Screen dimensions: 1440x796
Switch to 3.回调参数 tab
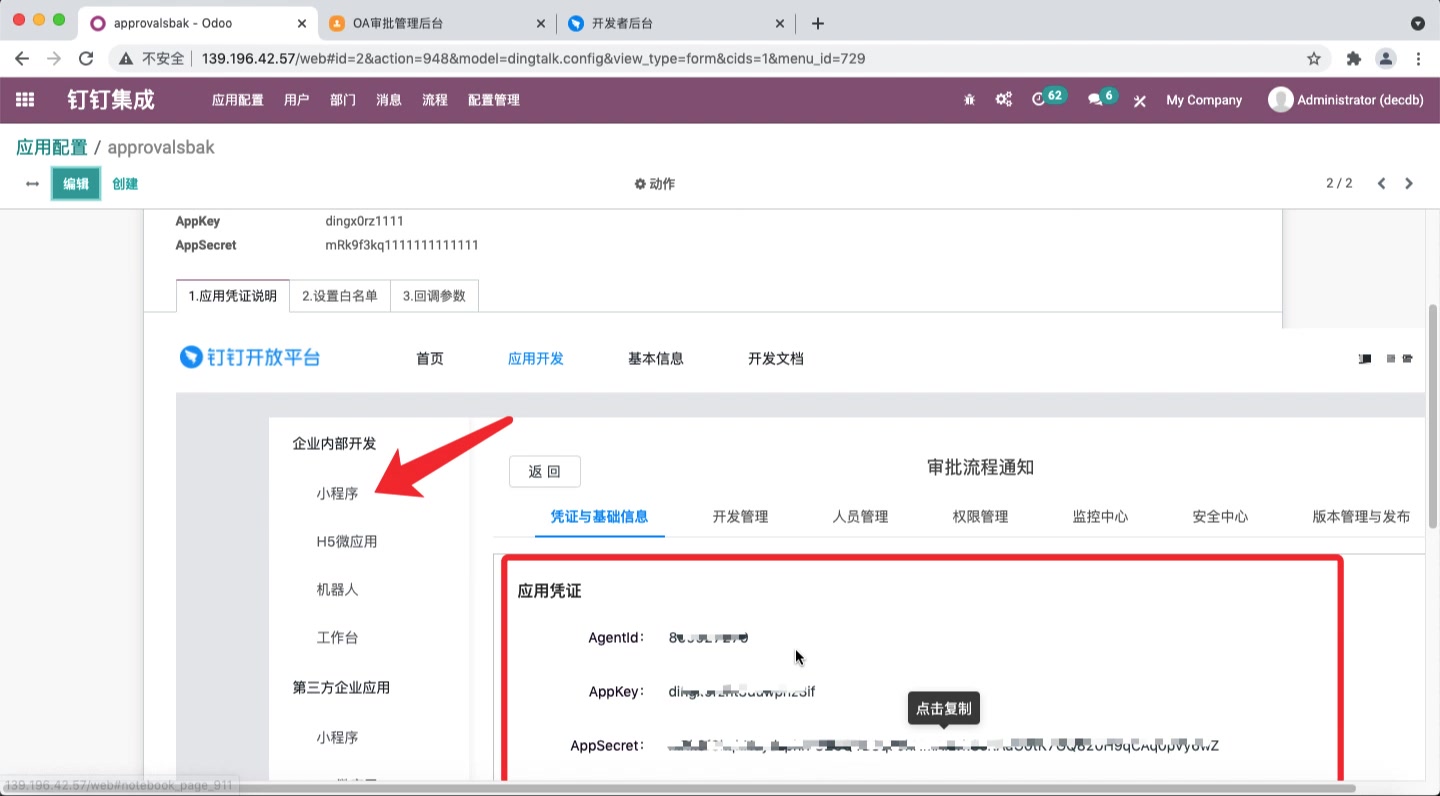coord(434,296)
